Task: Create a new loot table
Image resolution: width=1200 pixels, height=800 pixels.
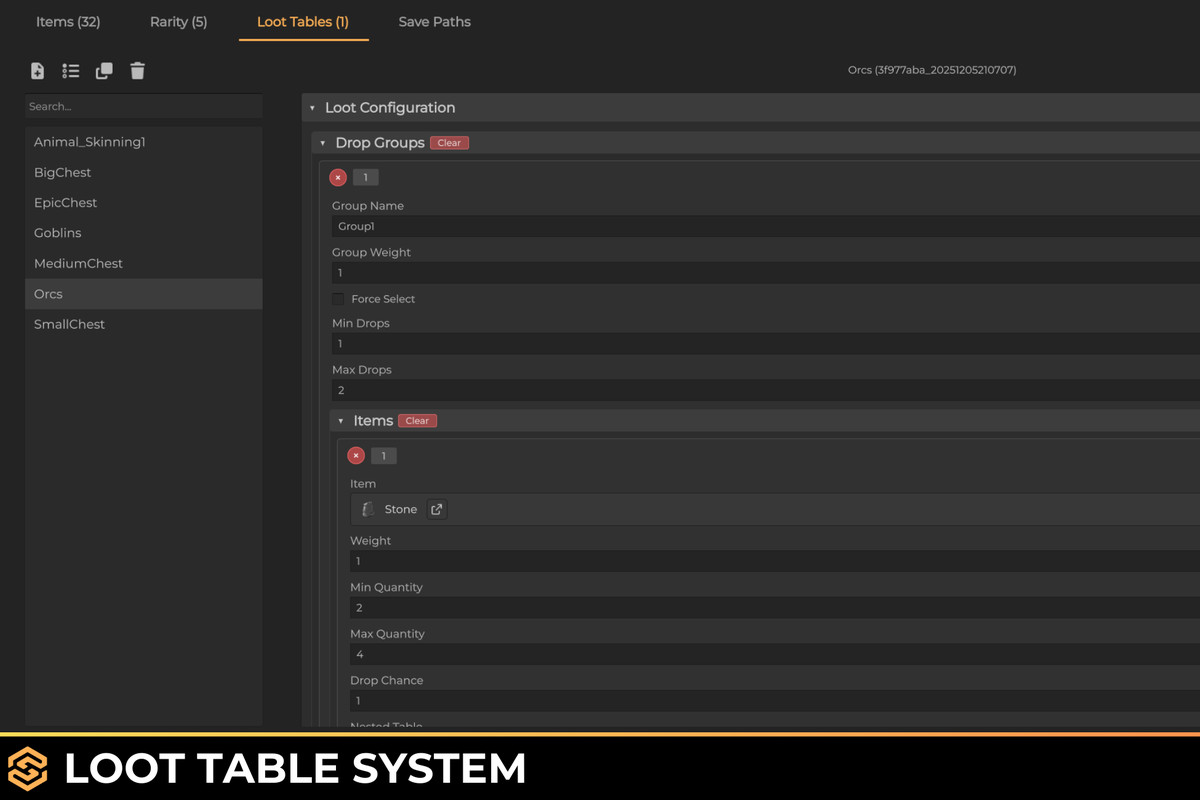Action: coord(37,71)
